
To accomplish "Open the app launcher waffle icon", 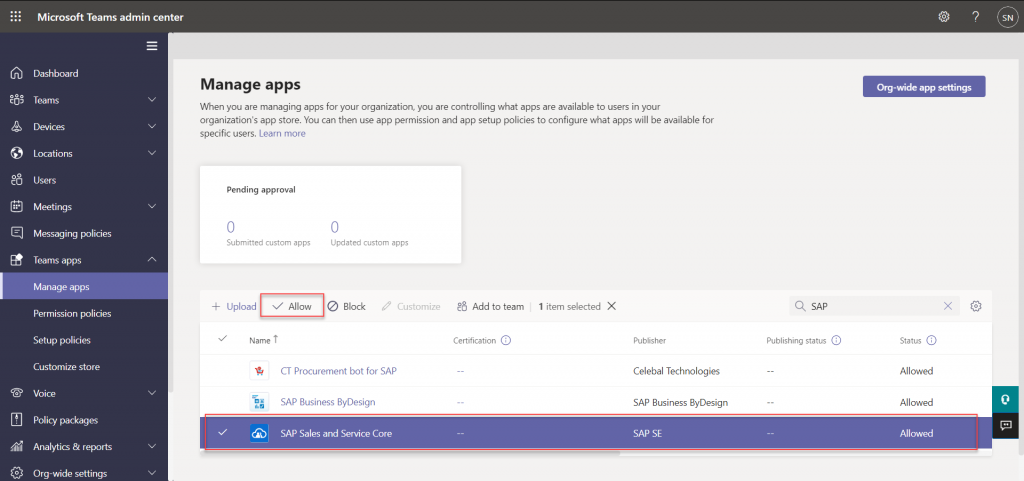I will click(16, 17).
